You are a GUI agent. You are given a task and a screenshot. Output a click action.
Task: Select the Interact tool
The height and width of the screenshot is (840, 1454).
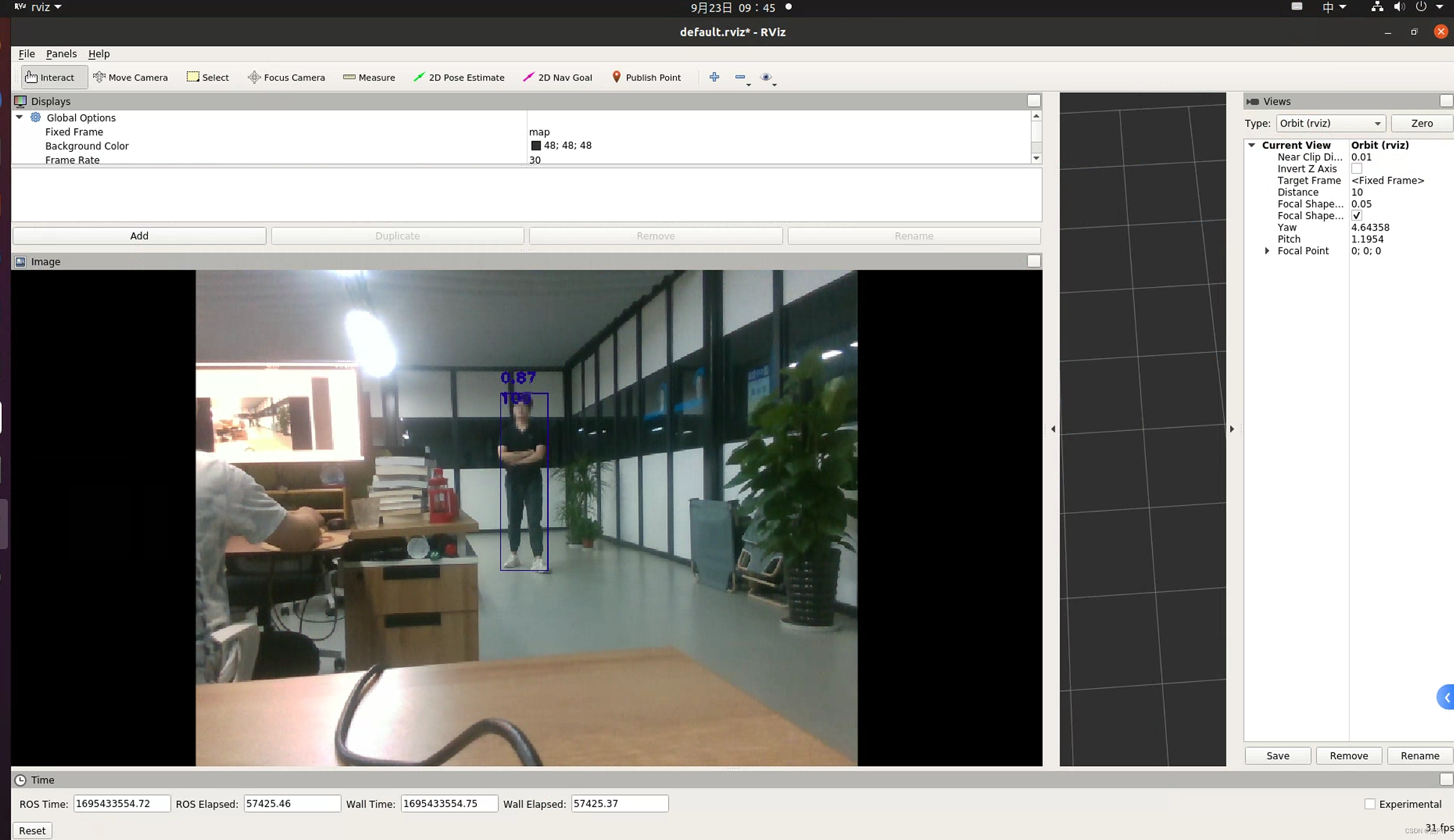(49, 77)
